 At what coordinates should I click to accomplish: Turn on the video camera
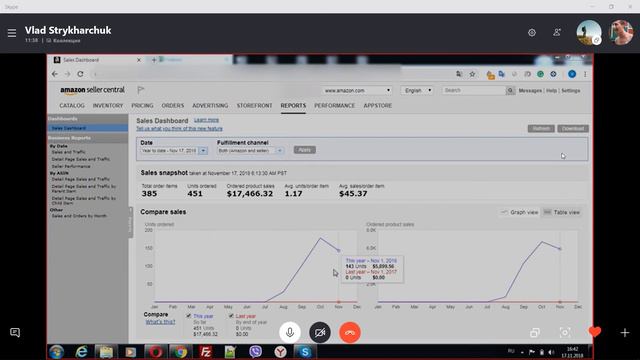point(320,333)
